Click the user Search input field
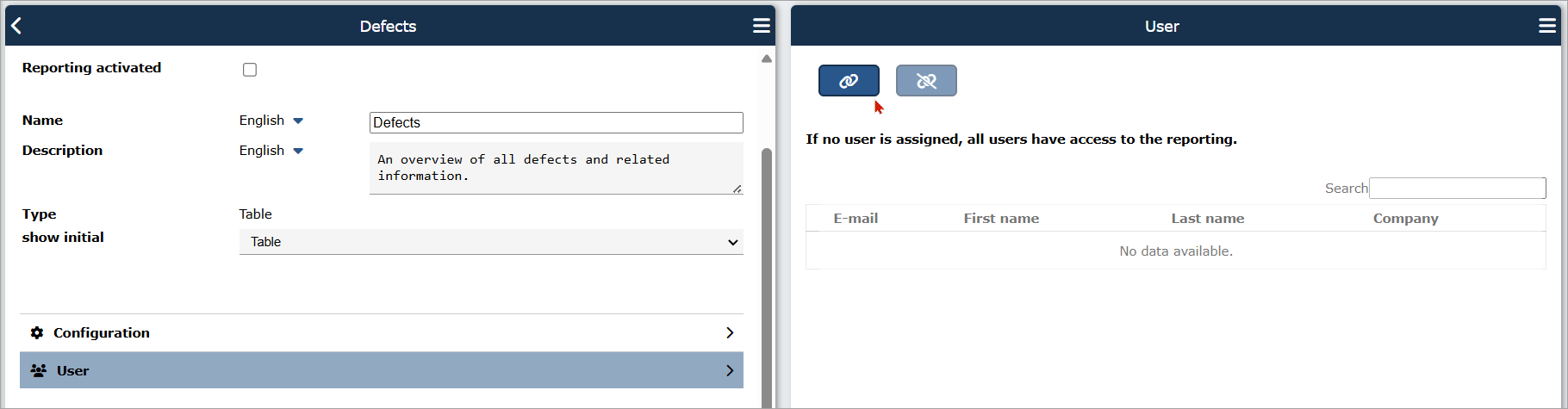The width and height of the screenshot is (1568, 409). click(1458, 189)
